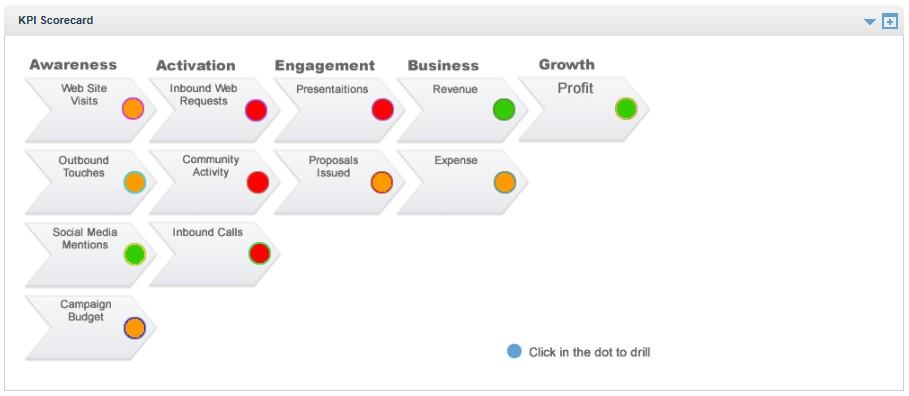
Task: Open the Expense orange status dot
Action: (504, 182)
